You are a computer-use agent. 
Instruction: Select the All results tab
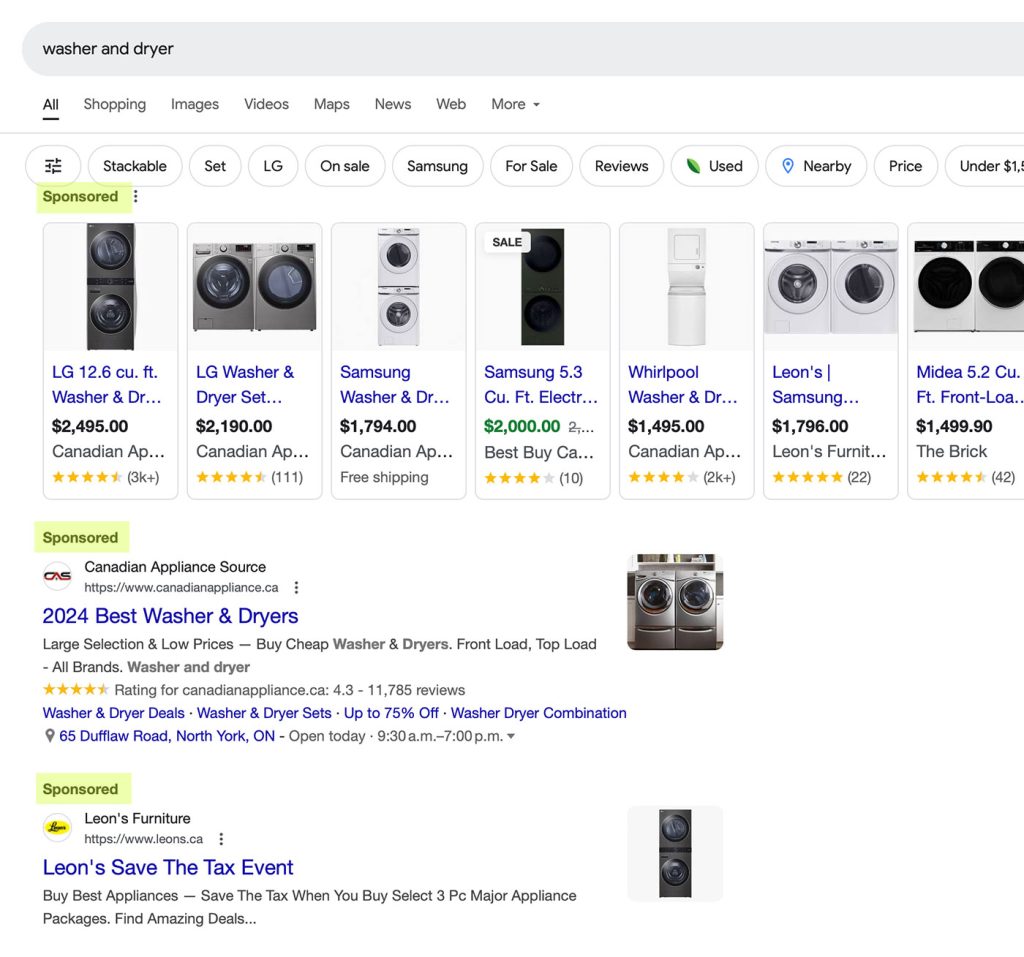click(x=51, y=105)
